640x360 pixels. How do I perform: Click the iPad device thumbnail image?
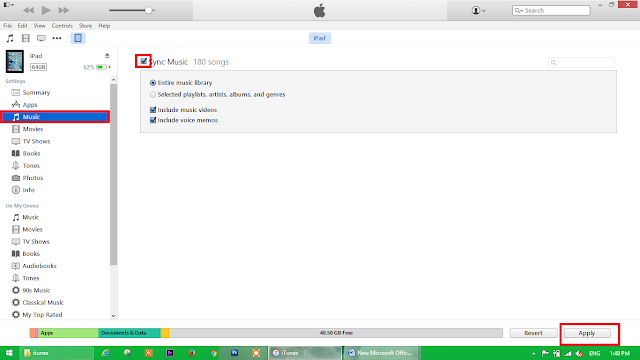pos(15,61)
